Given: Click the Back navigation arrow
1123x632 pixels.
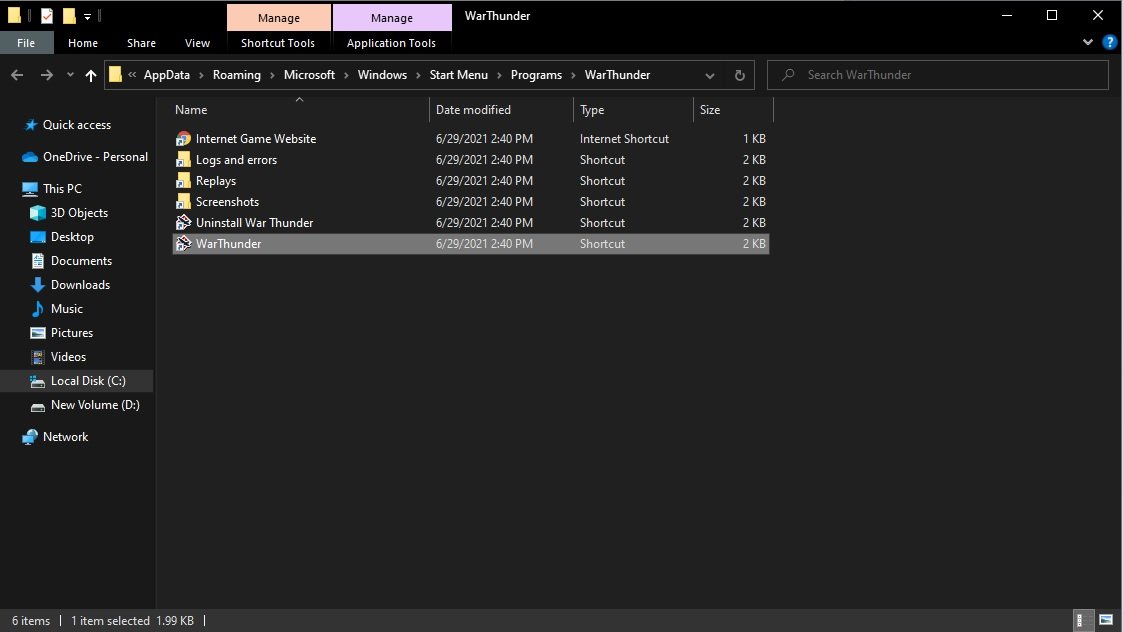Looking at the screenshot, I should pos(18,75).
